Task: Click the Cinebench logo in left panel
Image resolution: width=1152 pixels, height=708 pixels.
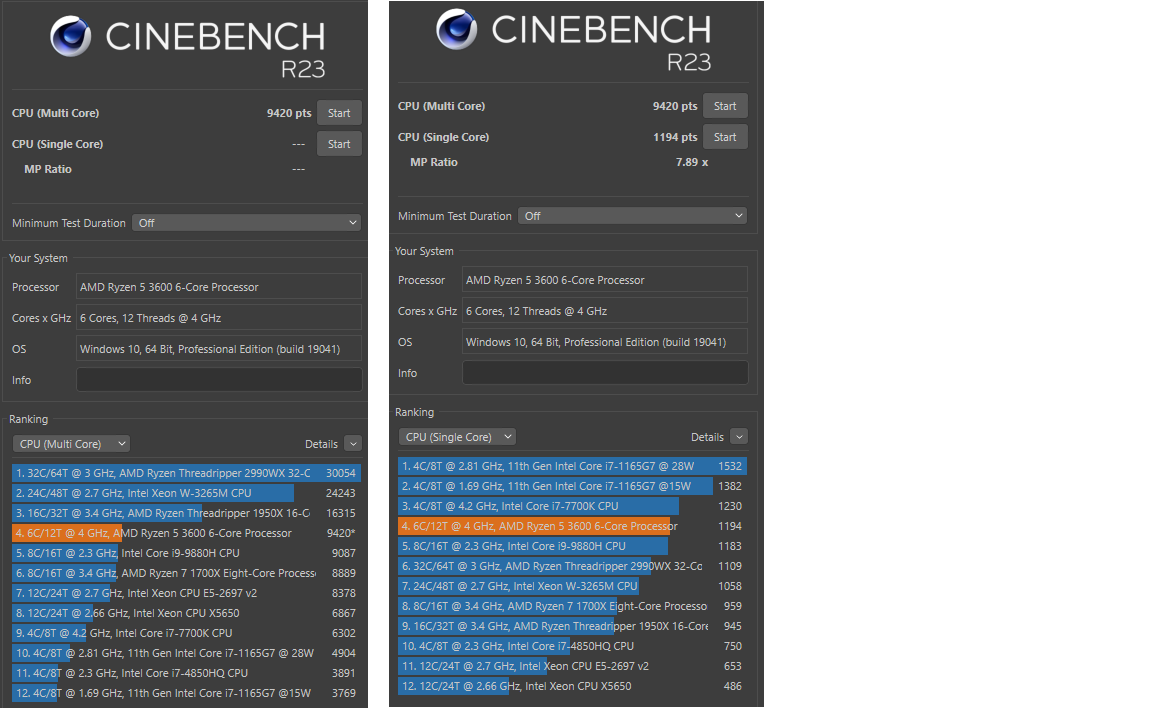Action: click(71, 36)
